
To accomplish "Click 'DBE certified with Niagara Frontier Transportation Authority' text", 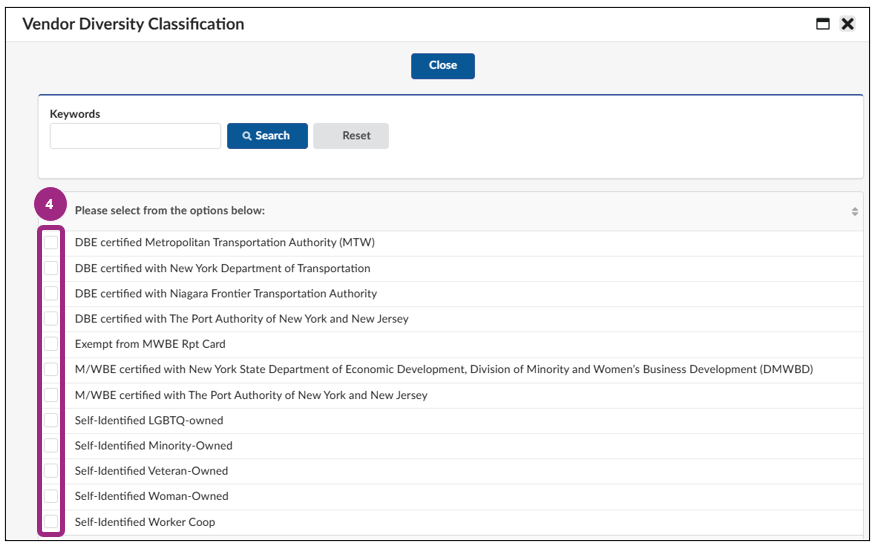I will (226, 293).
